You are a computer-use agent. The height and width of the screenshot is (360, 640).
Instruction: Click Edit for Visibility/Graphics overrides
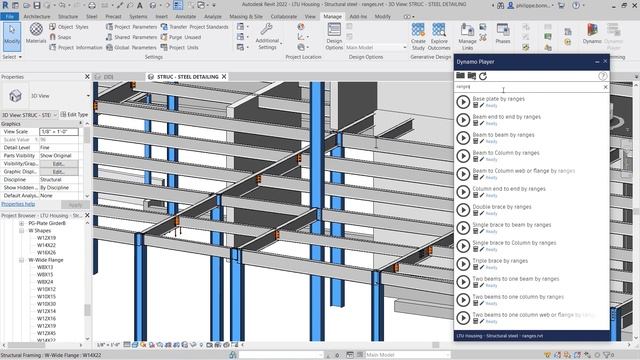tap(59, 164)
